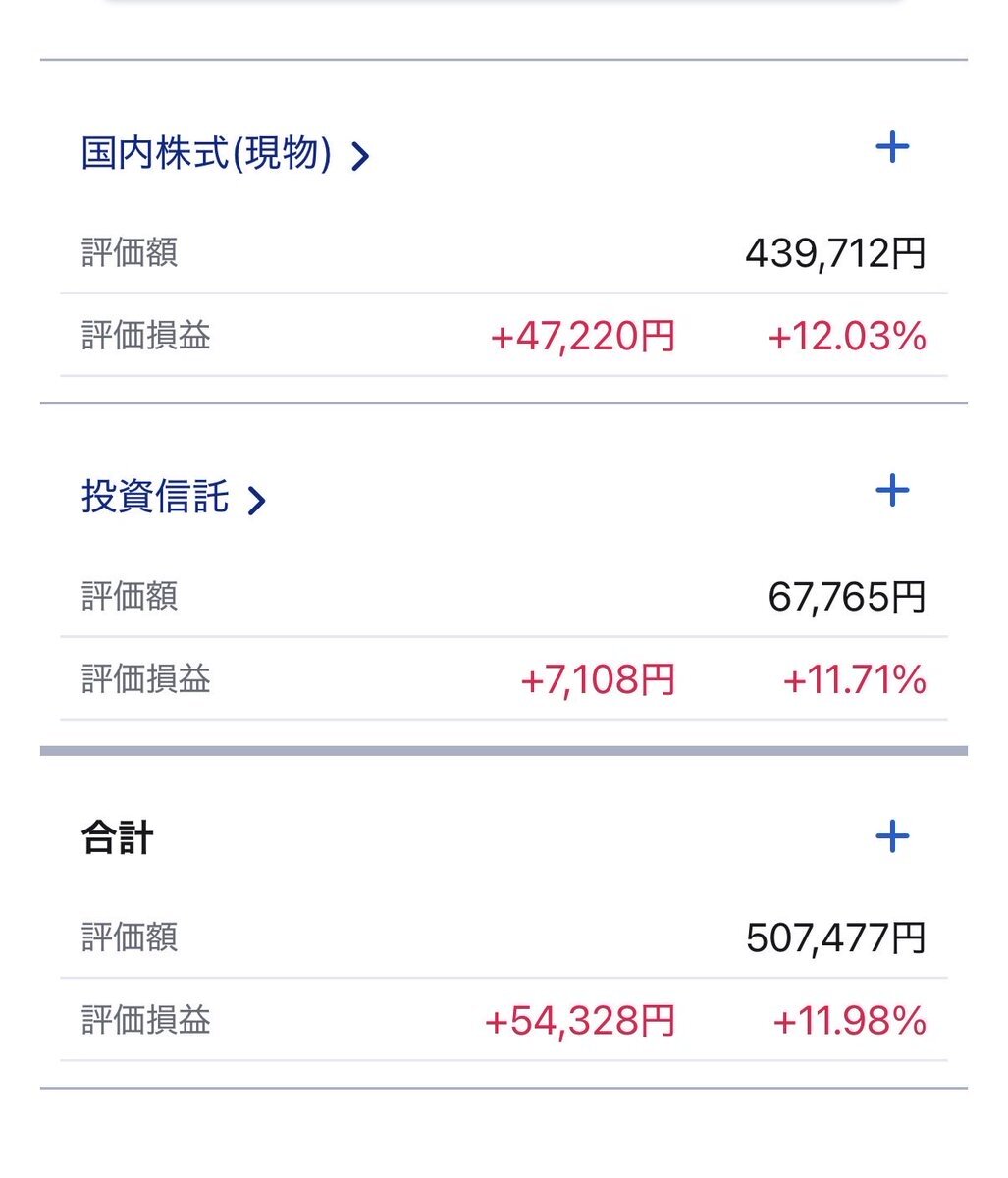Image resolution: width=1008 pixels, height=1178 pixels.
Task: Click the arrow beside 投資信託
Action: coord(256,501)
